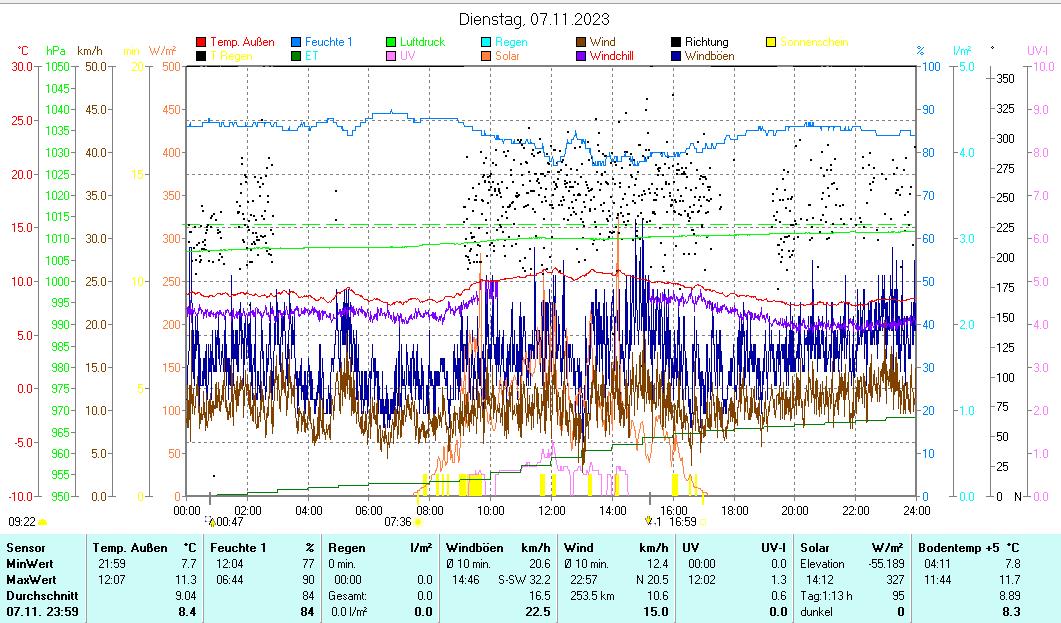This screenshot has width=1061, height=623.
Task: Click the 'MinWert' row label
Action: 30,563
